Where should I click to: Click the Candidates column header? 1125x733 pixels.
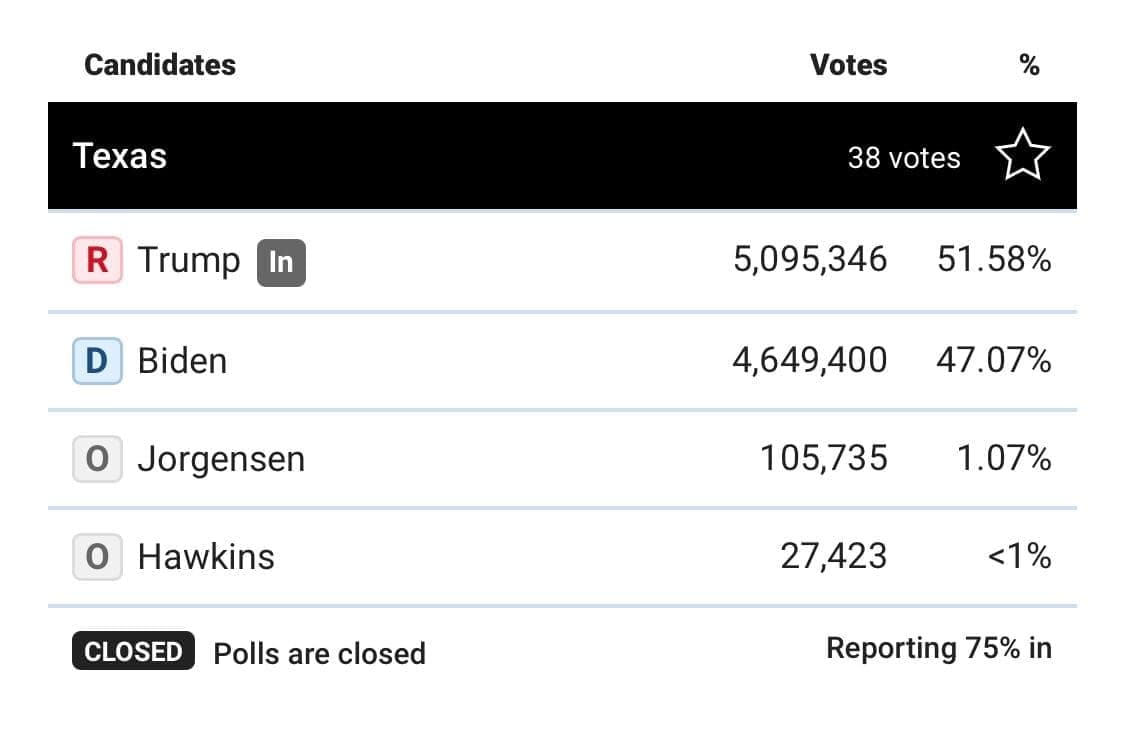coord(160,65)
